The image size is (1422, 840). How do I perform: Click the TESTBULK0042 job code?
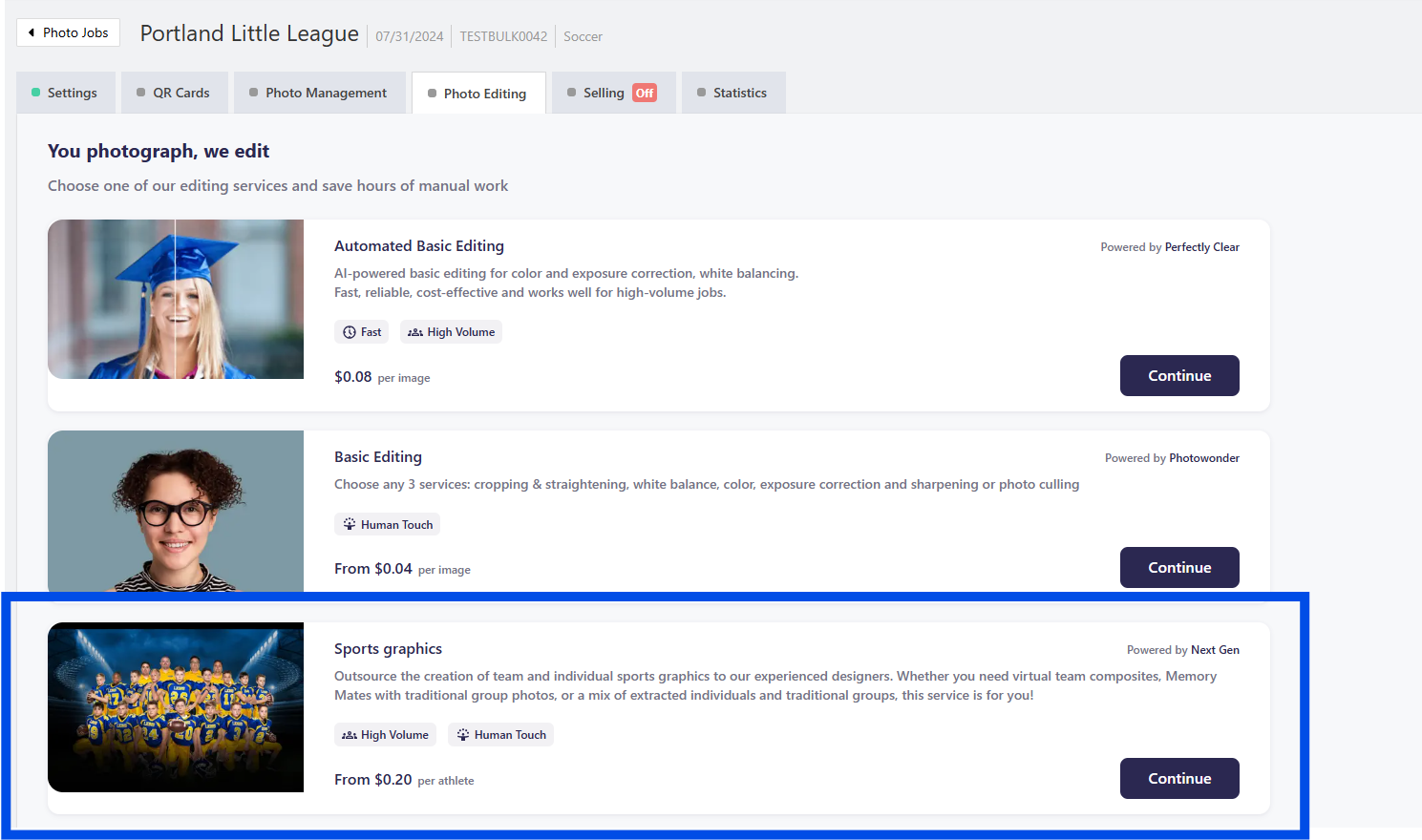click(x=503, y=36)
